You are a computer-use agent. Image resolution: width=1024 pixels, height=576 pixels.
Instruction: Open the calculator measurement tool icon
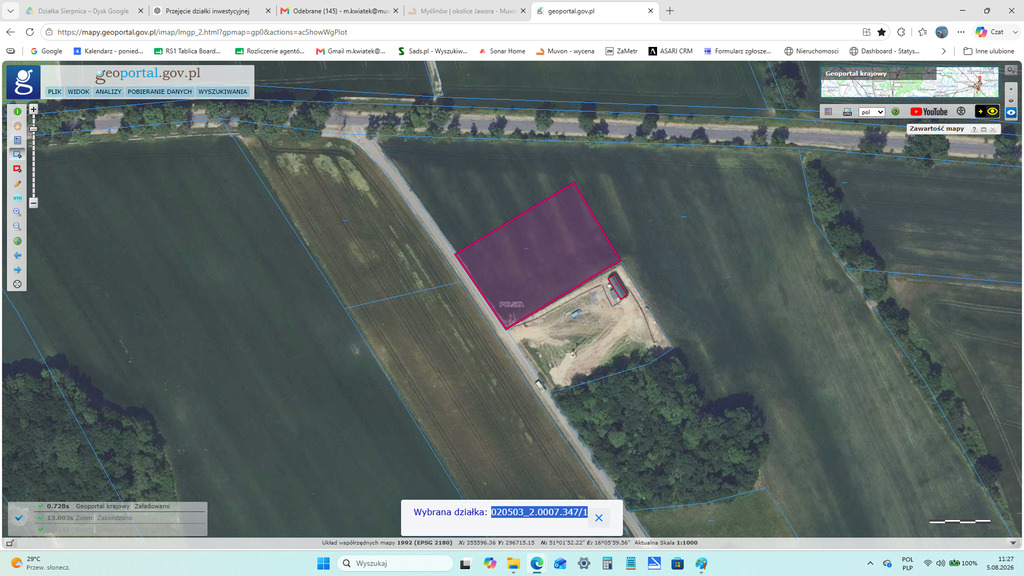[18, 140]
